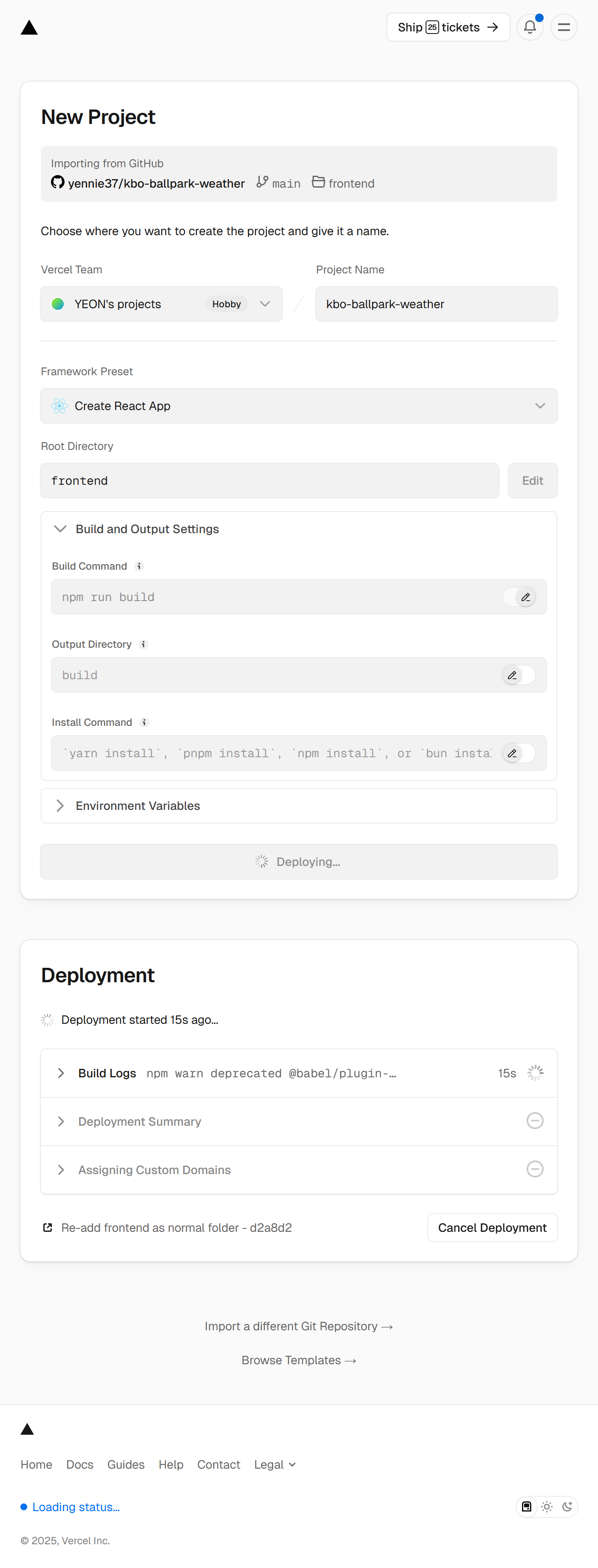Click the external link icon beside commit message
This screenshot has width=598, height=1568.
click(48, 1227)
